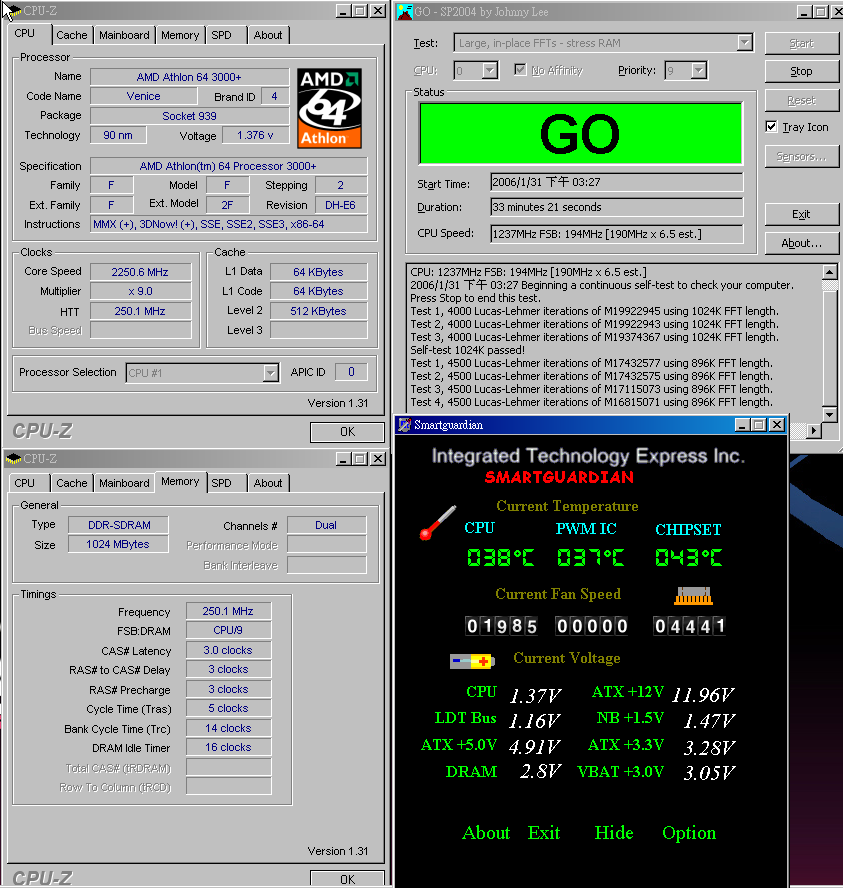Click the green GO status indicator
The image size is (843, 888).
(x=580, y=134)
